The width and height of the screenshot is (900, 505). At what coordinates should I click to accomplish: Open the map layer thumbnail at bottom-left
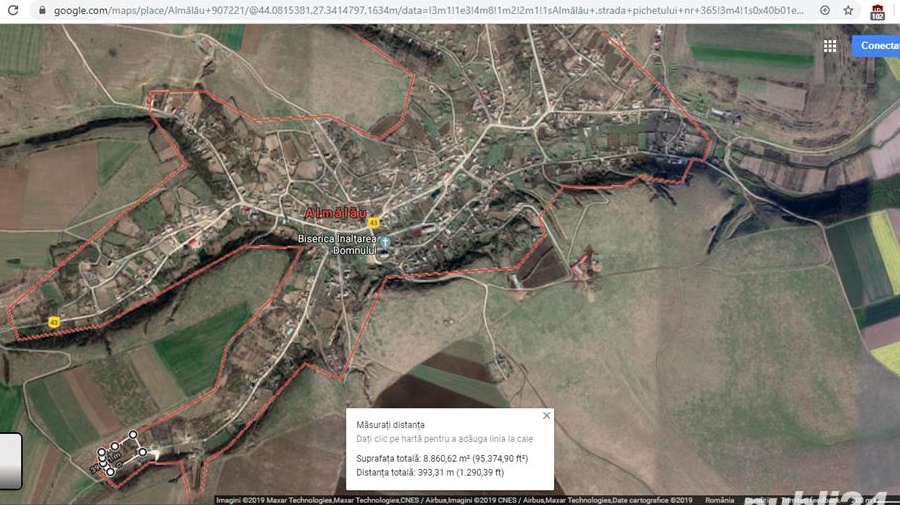coord(10,461)
